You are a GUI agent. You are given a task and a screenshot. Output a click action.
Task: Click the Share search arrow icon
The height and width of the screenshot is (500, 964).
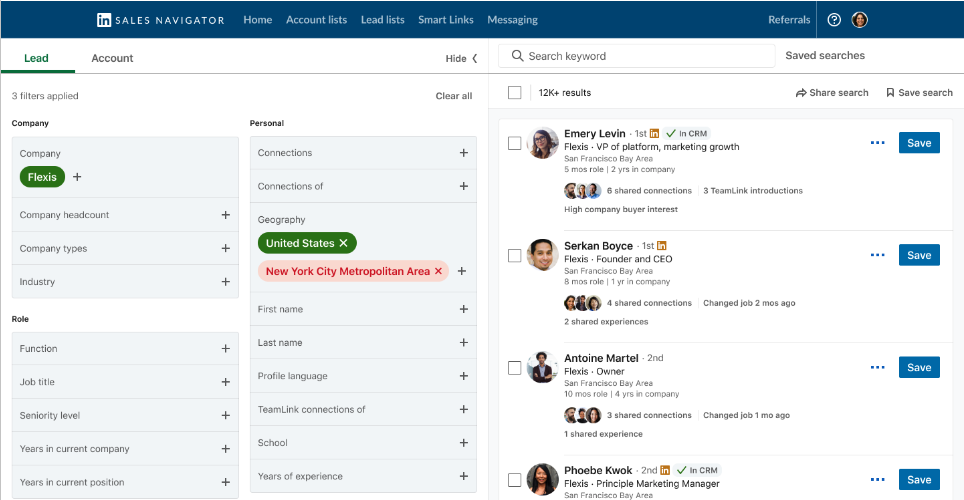800,93
